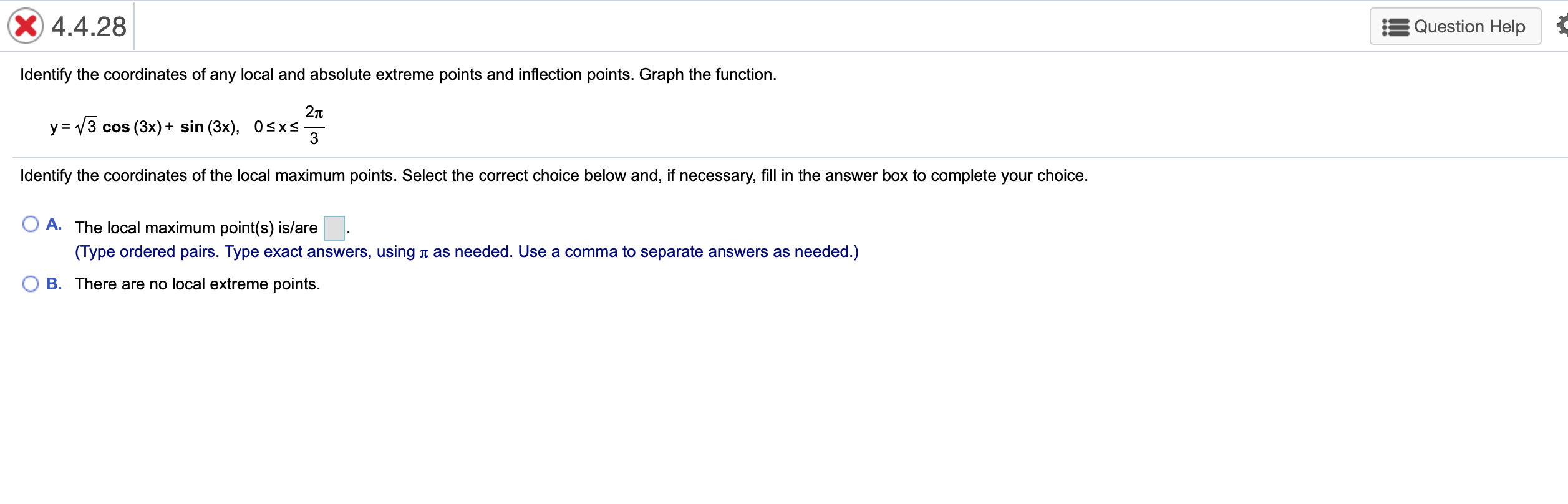Select radio option B
Image resolution: width=1568 pixels, height=504 pixels.
point(30,284)
